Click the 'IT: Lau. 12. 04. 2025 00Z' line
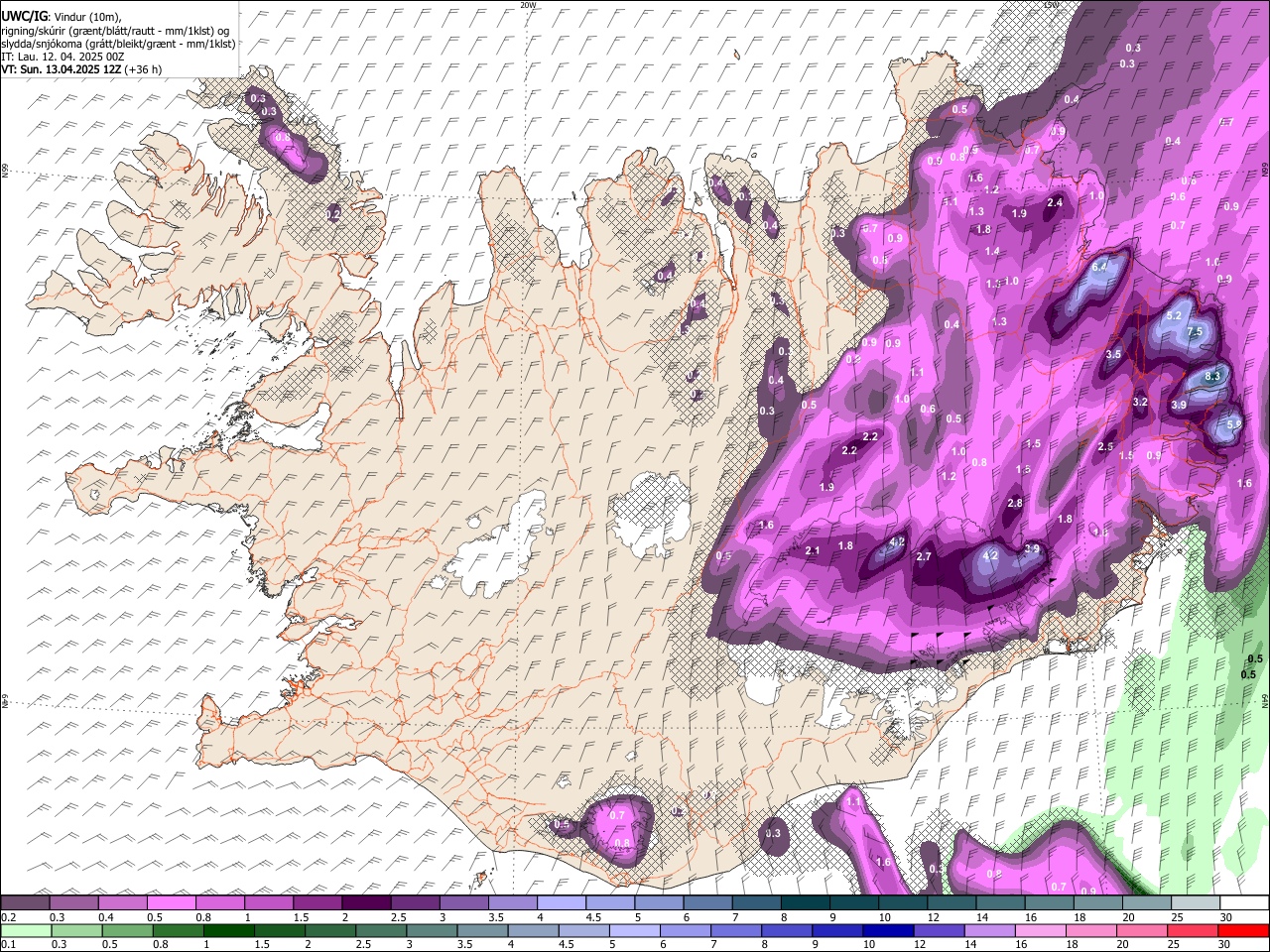1270x952 pixels. tap(62, 57)
